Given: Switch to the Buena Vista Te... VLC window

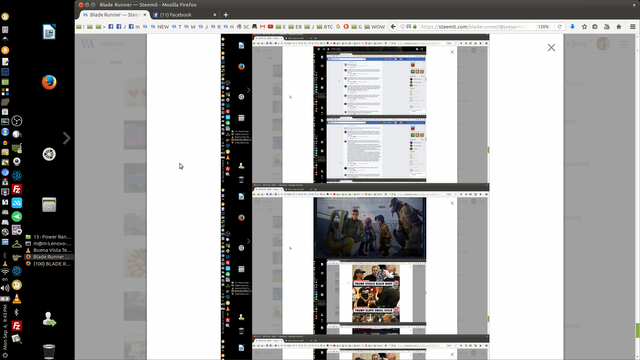Looking at the screenshot, I should [x=49, y=250].
